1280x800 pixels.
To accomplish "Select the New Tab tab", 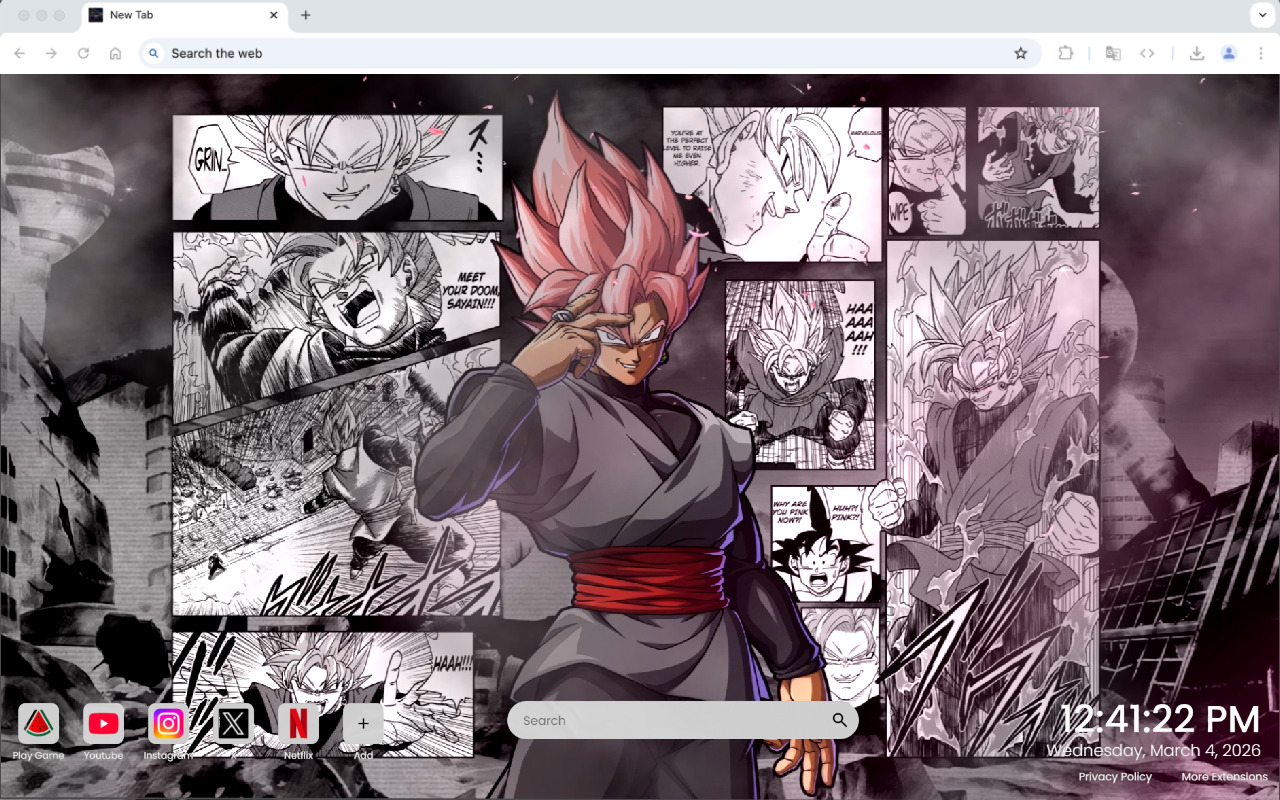I will click(x=183, y=15).
